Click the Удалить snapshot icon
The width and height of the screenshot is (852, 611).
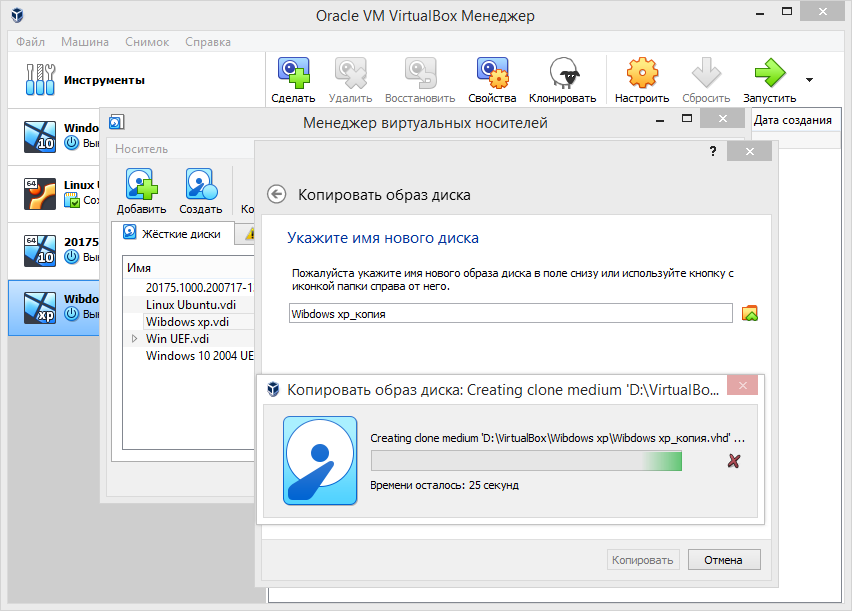click(x=350, y=73)
